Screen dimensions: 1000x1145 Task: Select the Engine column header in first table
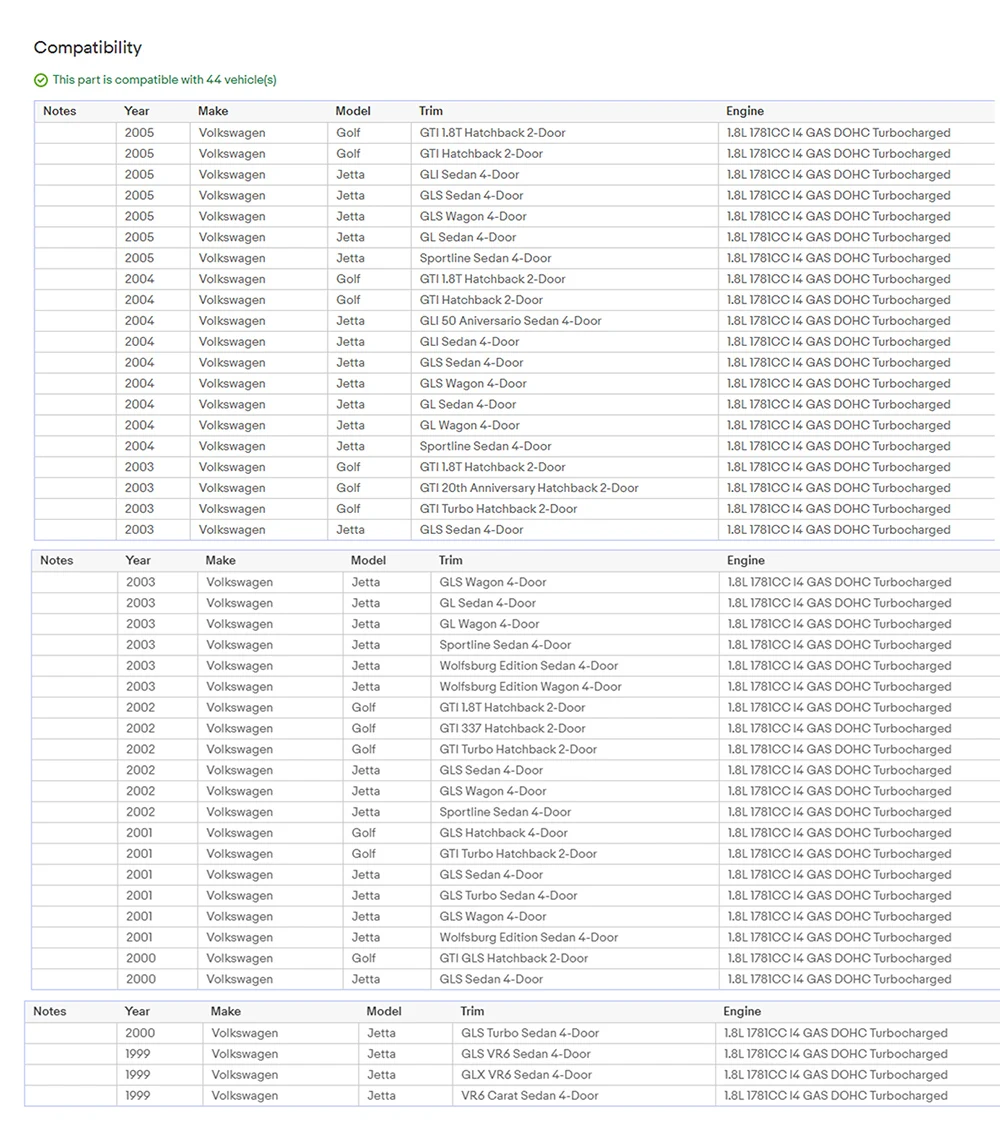pyautogui.click(x=745, y=111)
